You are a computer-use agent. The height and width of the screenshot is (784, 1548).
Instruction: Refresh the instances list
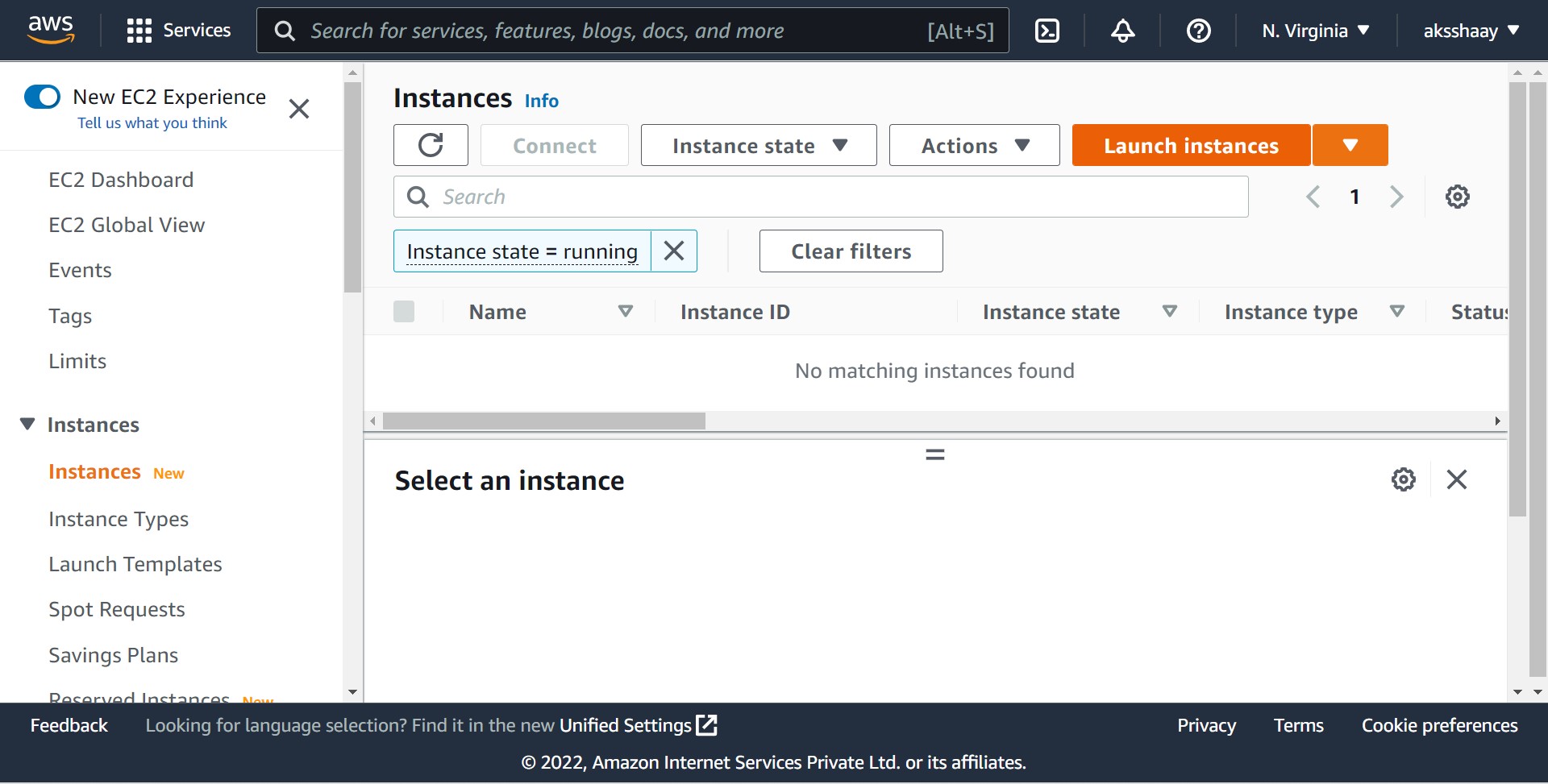pyautogui.click(x=431, y=145)
